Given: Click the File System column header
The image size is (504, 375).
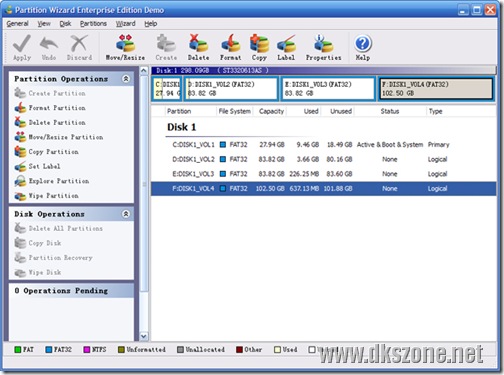Looking at the screenshot, I should click(x=235, y=111).
